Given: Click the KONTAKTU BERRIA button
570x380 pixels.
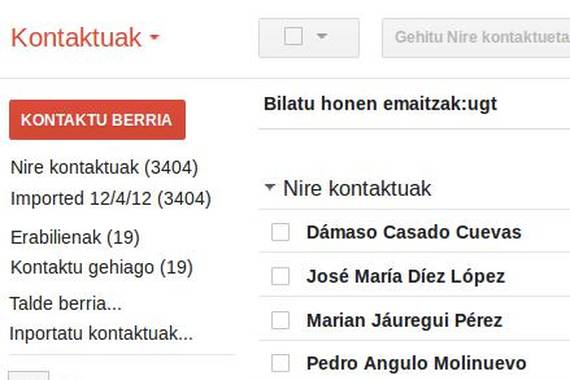Looking at the screenshot, I should pyautogui.click(x=97, y=120).
